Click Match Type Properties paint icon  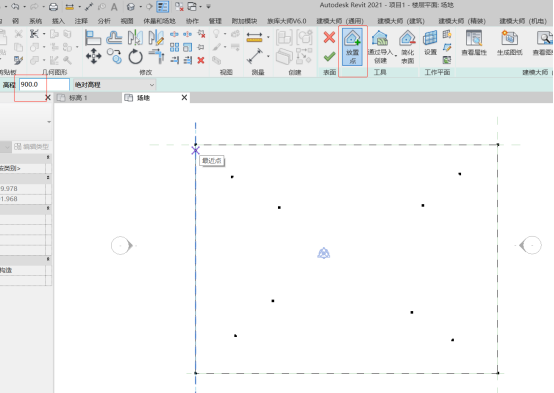pyautogui.click(x=18, y=60)
